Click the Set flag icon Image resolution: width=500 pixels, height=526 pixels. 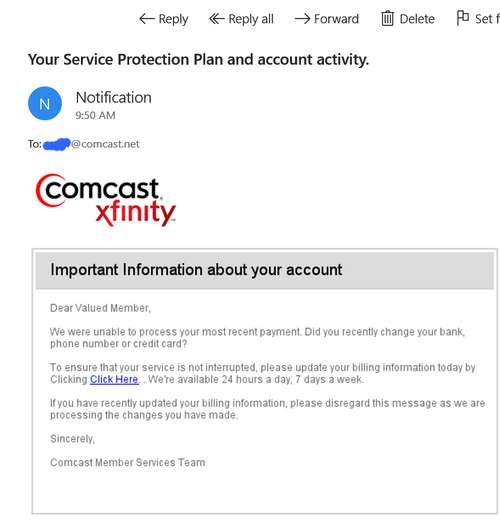point(463,18)
